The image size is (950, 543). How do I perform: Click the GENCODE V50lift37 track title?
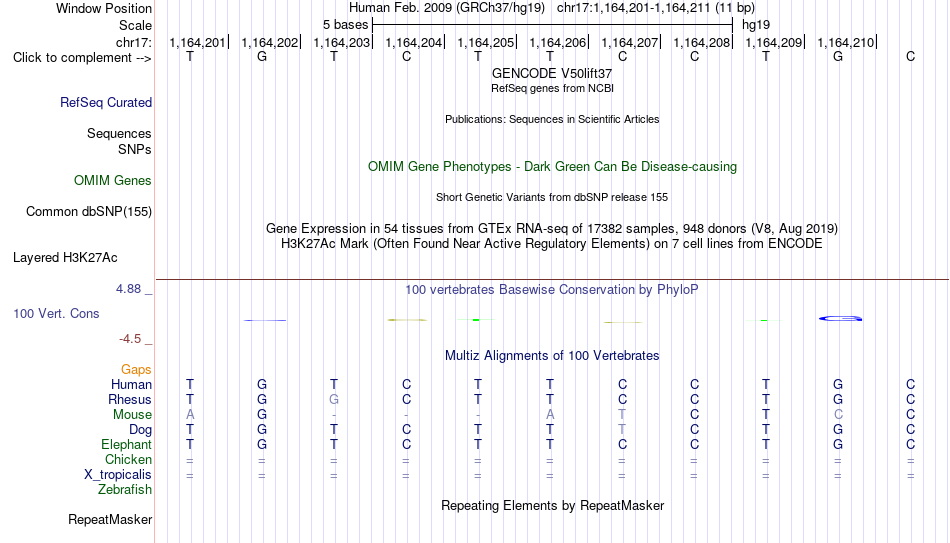[x=552, y=73]
